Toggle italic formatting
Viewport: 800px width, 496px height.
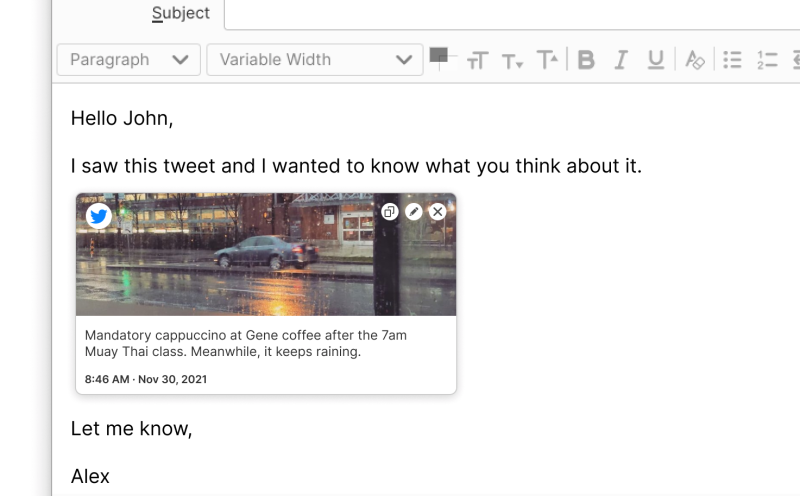(x=620, y=60)
